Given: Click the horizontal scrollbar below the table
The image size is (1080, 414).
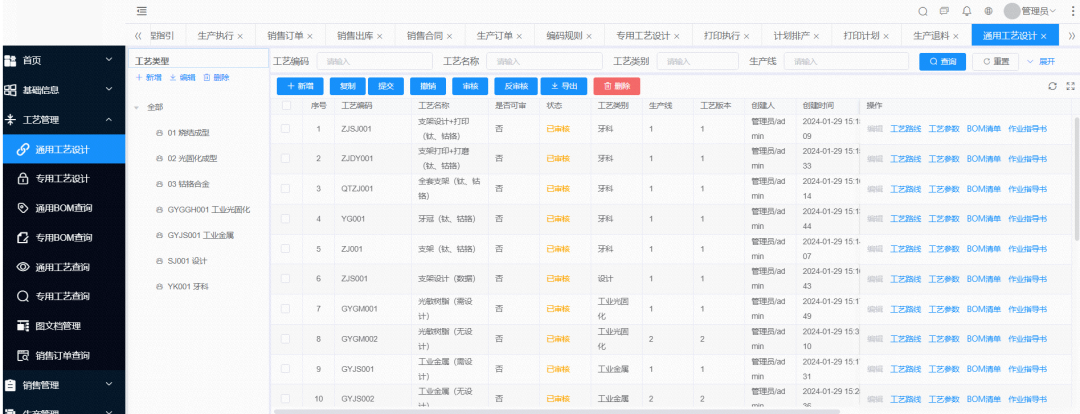Looking at the screenshot, I should [600, 410].
